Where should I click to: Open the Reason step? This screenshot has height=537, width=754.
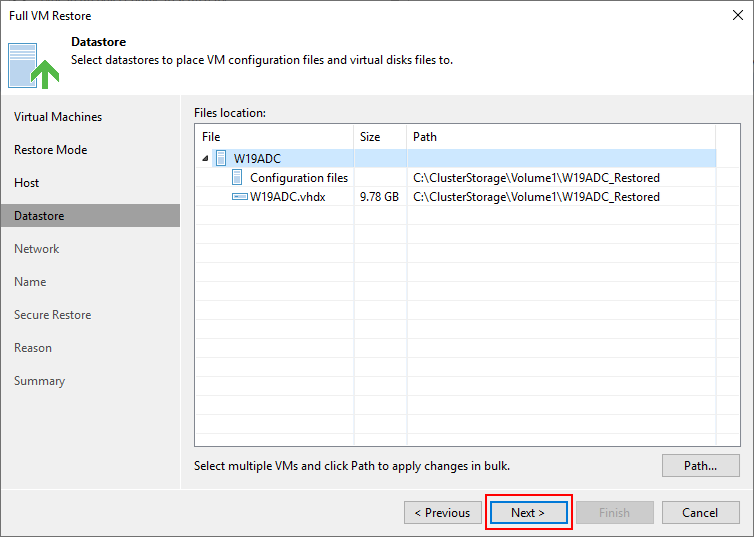coord(33,348)
